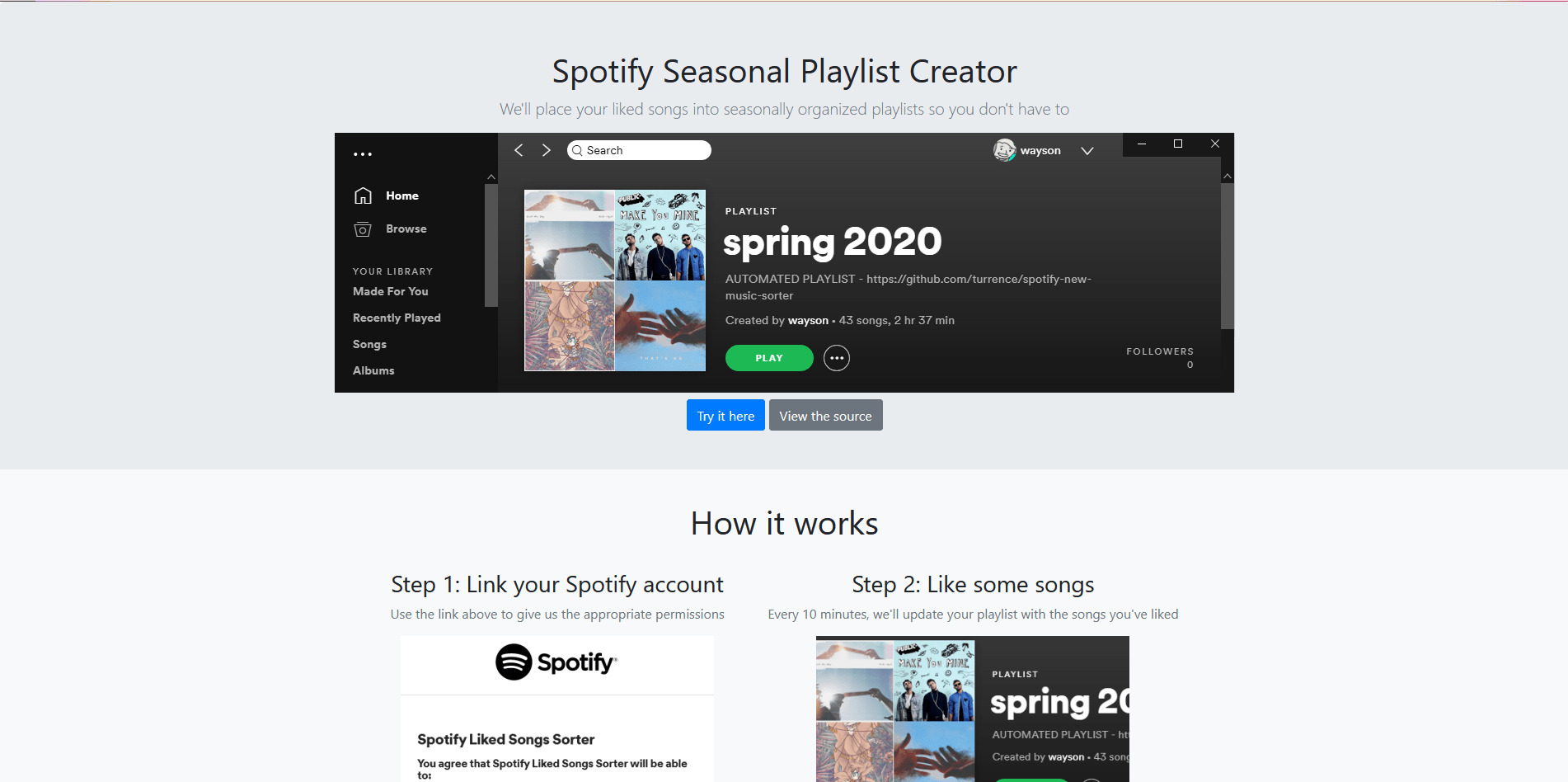The image size is (1568, 782).
Task: Open the Browse icon in sidebar
Action: (x=363, y=229)
